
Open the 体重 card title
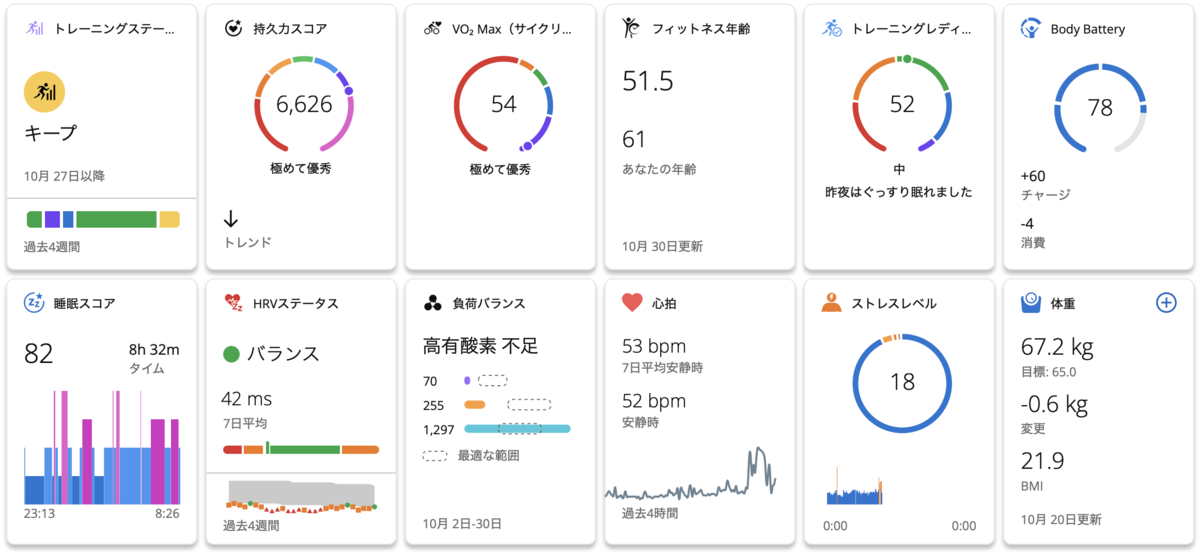tap(1063, 303)
